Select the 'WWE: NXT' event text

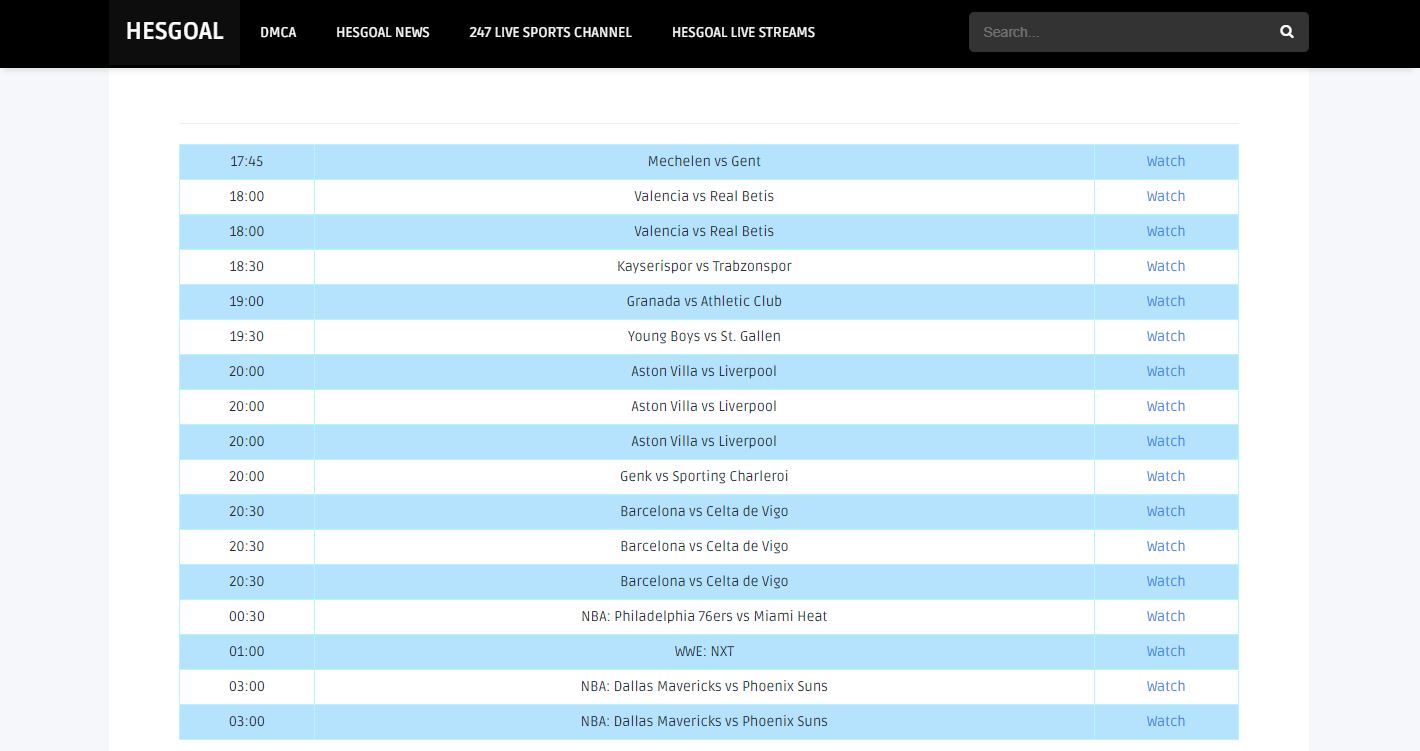tap(704, 651)
